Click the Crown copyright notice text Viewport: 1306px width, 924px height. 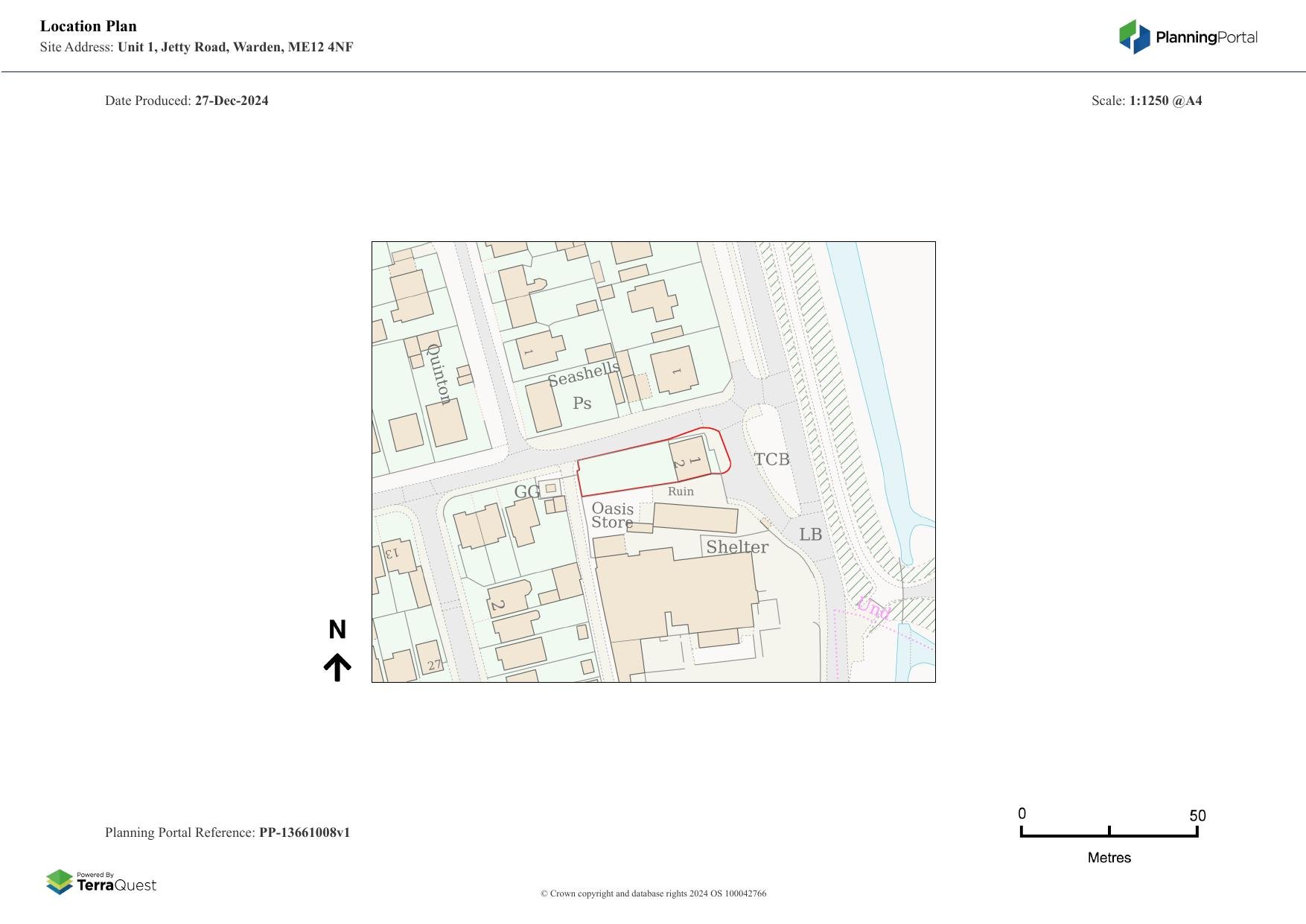coord(653,893)
